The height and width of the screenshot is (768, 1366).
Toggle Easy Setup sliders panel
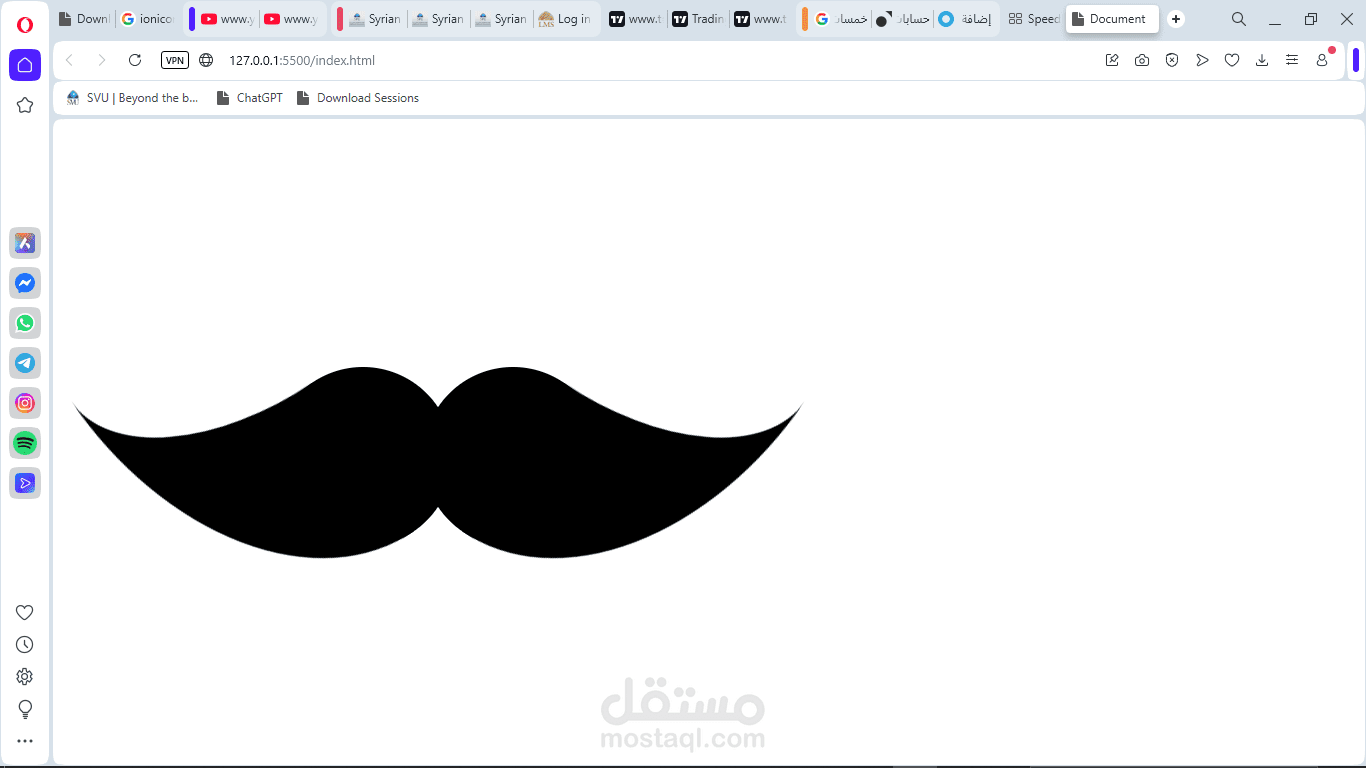(1292, 60)
